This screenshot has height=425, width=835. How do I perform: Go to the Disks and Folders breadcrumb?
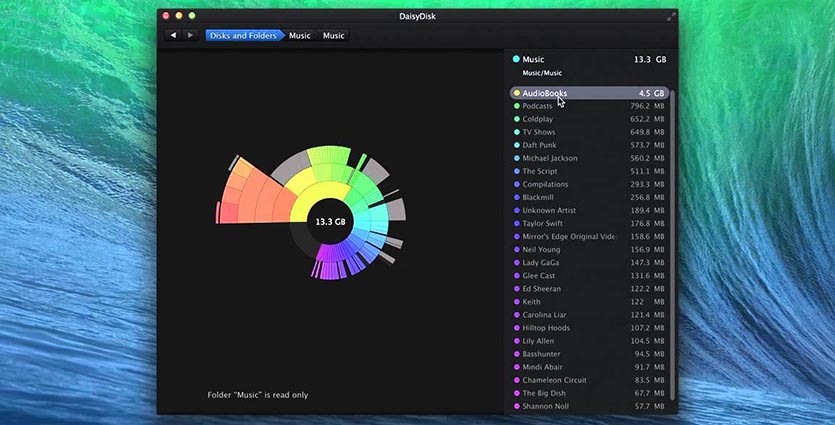[243, 36]
